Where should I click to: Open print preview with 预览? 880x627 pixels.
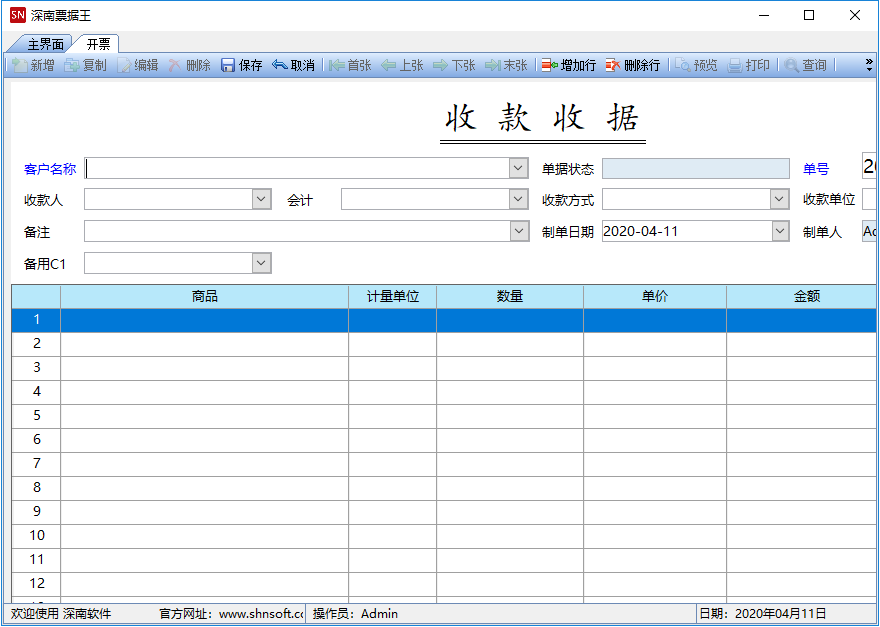click(696, 66)
